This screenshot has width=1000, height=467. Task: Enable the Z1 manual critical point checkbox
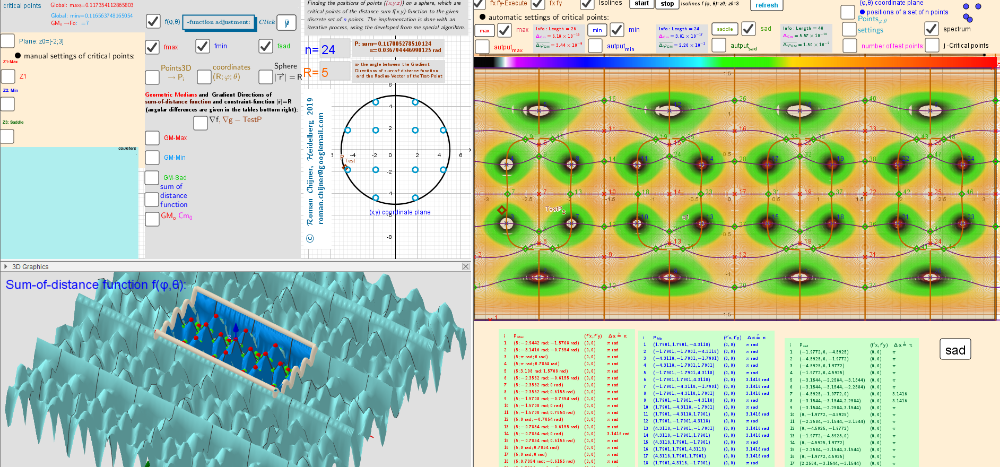(x=8, y=77)
